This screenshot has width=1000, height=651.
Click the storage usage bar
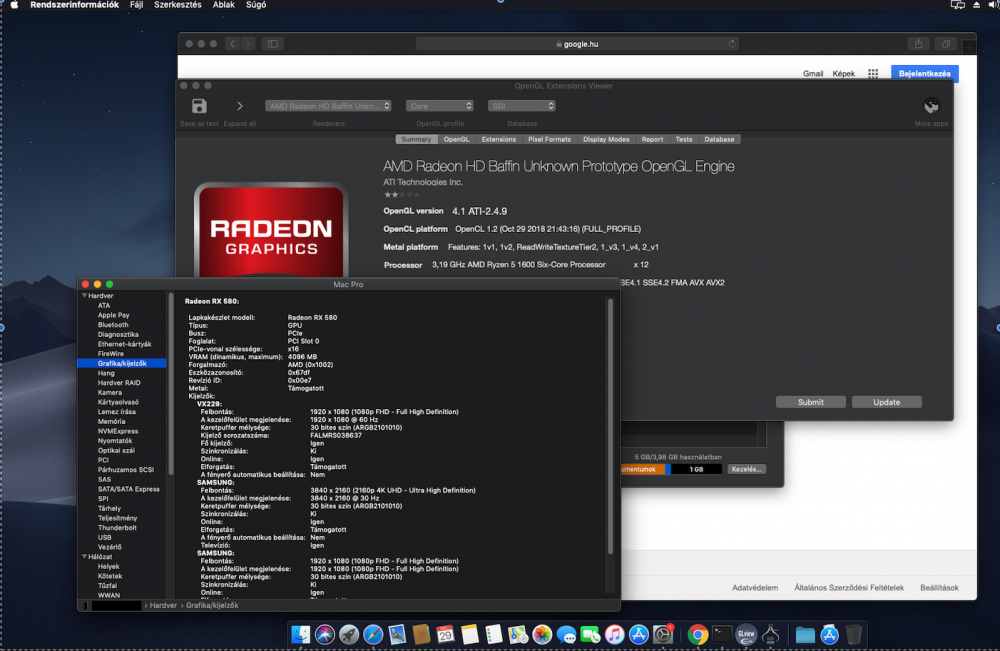(x=672, y=469)
